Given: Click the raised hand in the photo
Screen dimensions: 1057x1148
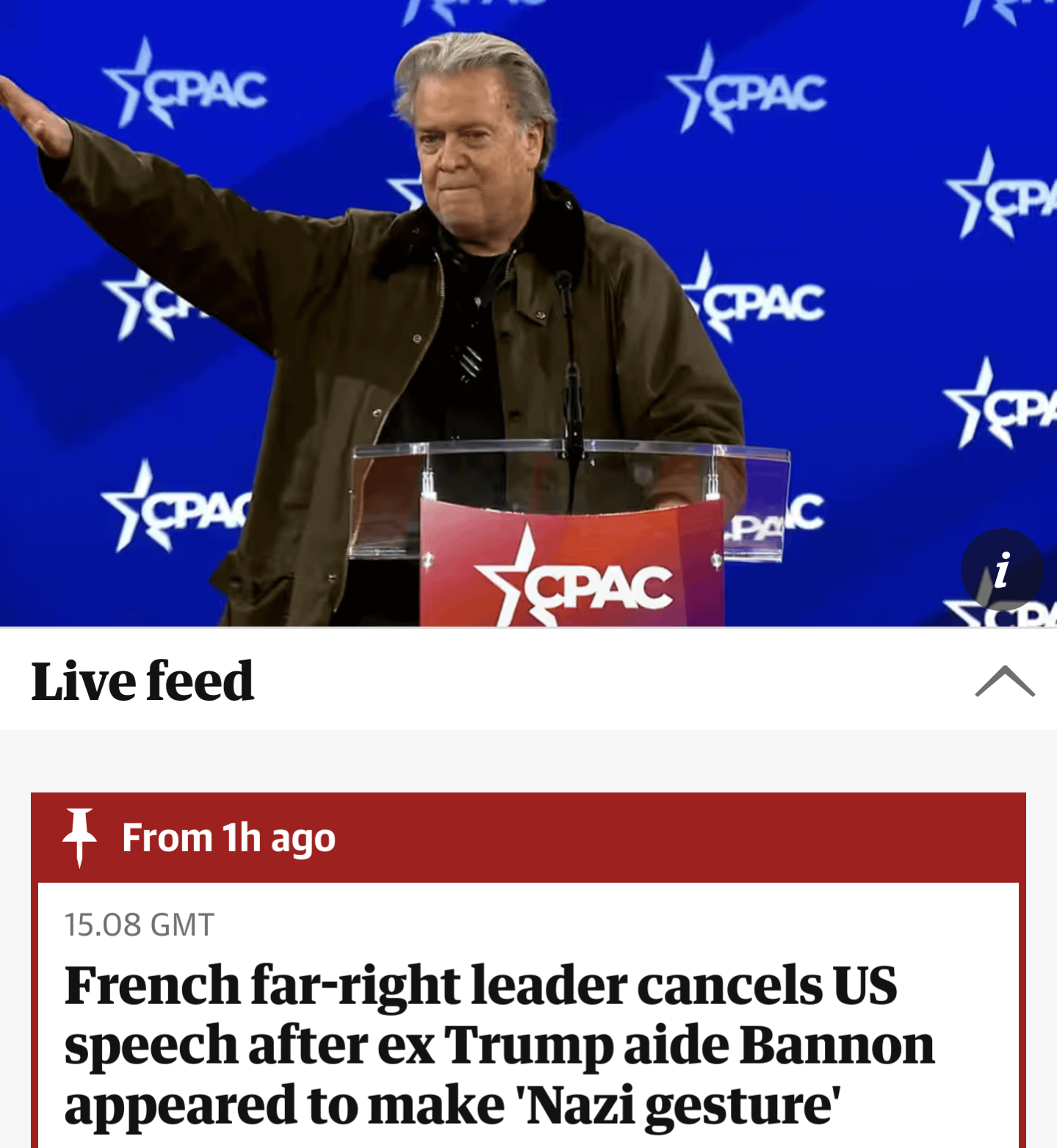Looking at the screenshot, I should [x=33, y=118].
